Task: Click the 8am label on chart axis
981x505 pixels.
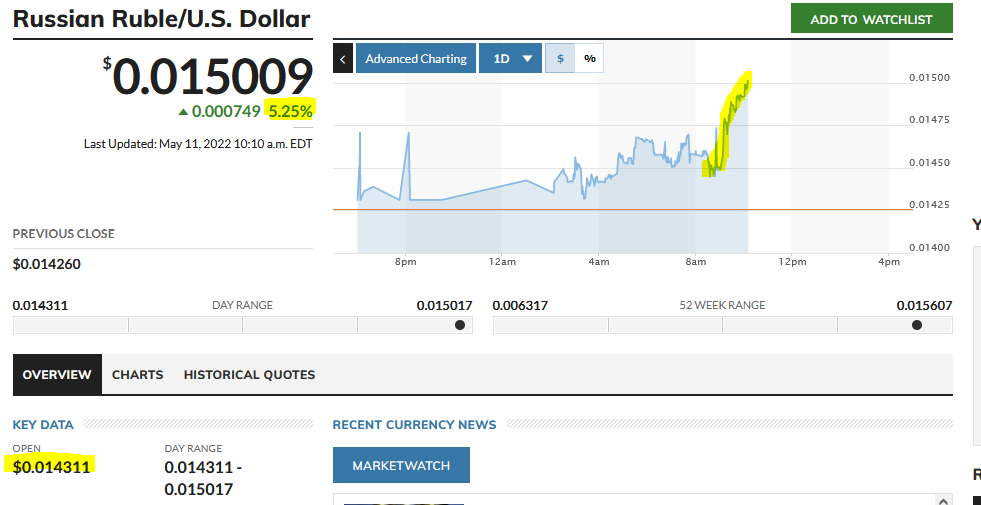Action: (x=696, y=262)
